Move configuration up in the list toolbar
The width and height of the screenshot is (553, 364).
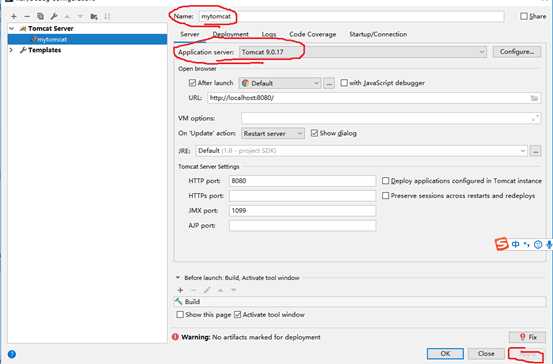pyautogui.click(x=67, y=16)
